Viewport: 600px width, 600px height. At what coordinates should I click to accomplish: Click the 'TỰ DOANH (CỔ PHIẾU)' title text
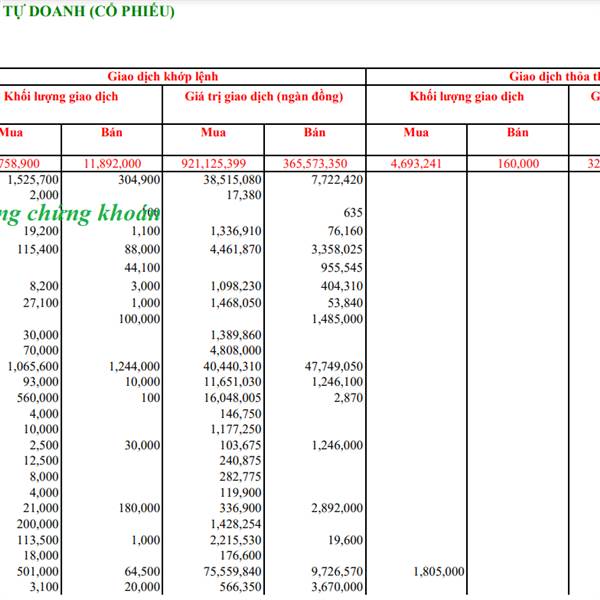tap(88, 11)
